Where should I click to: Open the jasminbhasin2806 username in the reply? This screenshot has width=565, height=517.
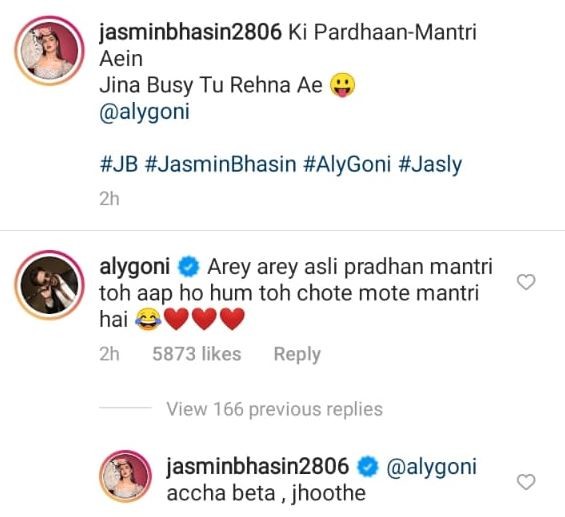pos(257,466)
